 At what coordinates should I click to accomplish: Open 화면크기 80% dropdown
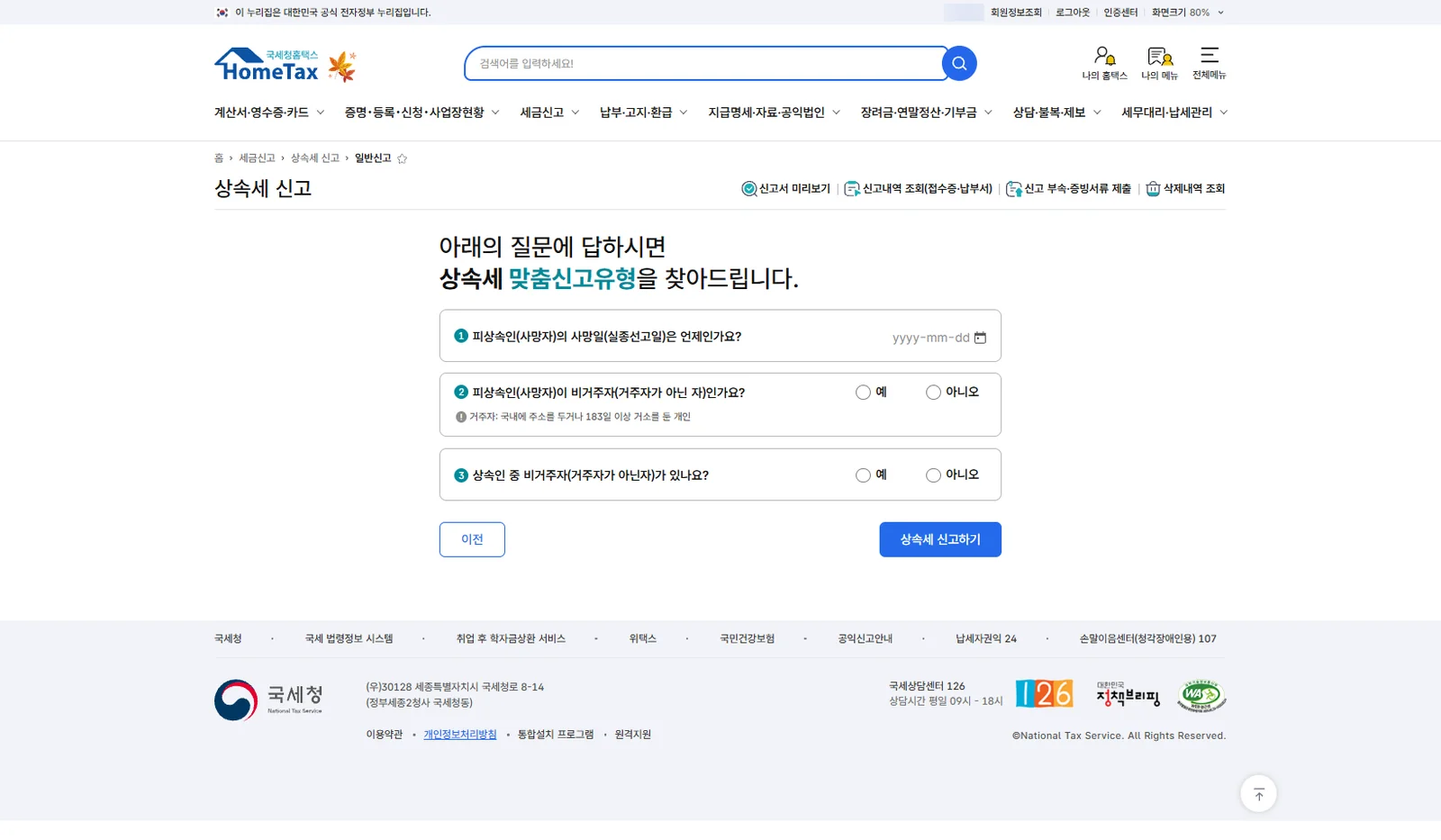[1188, 13]
